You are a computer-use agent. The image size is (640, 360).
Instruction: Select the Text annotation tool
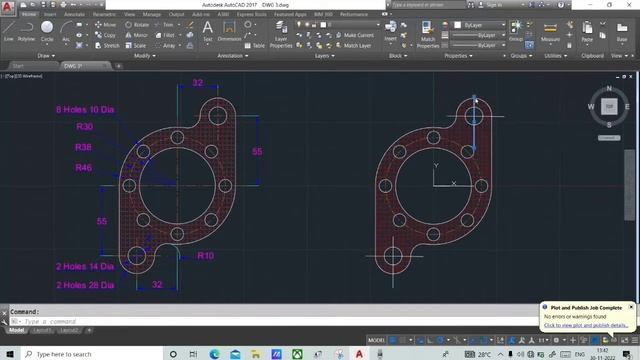[208, 31]
